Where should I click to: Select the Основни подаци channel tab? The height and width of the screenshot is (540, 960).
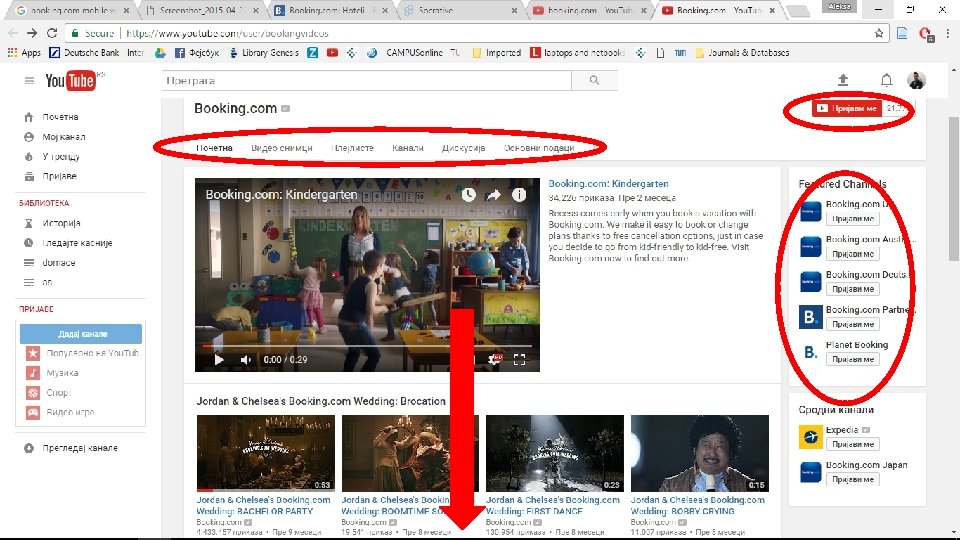539,148
